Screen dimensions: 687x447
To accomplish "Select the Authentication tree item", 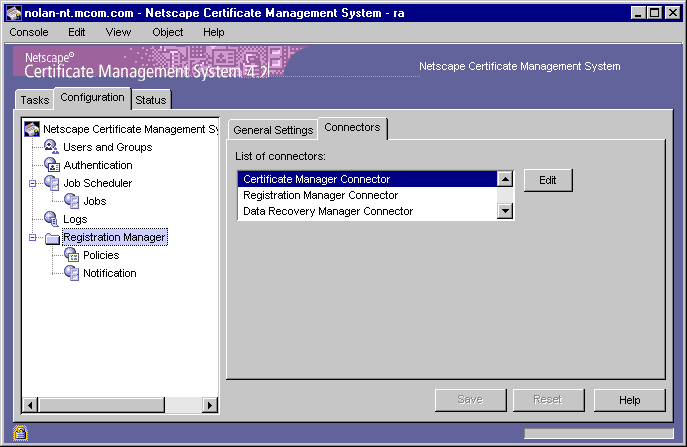I will coord(98,165).
